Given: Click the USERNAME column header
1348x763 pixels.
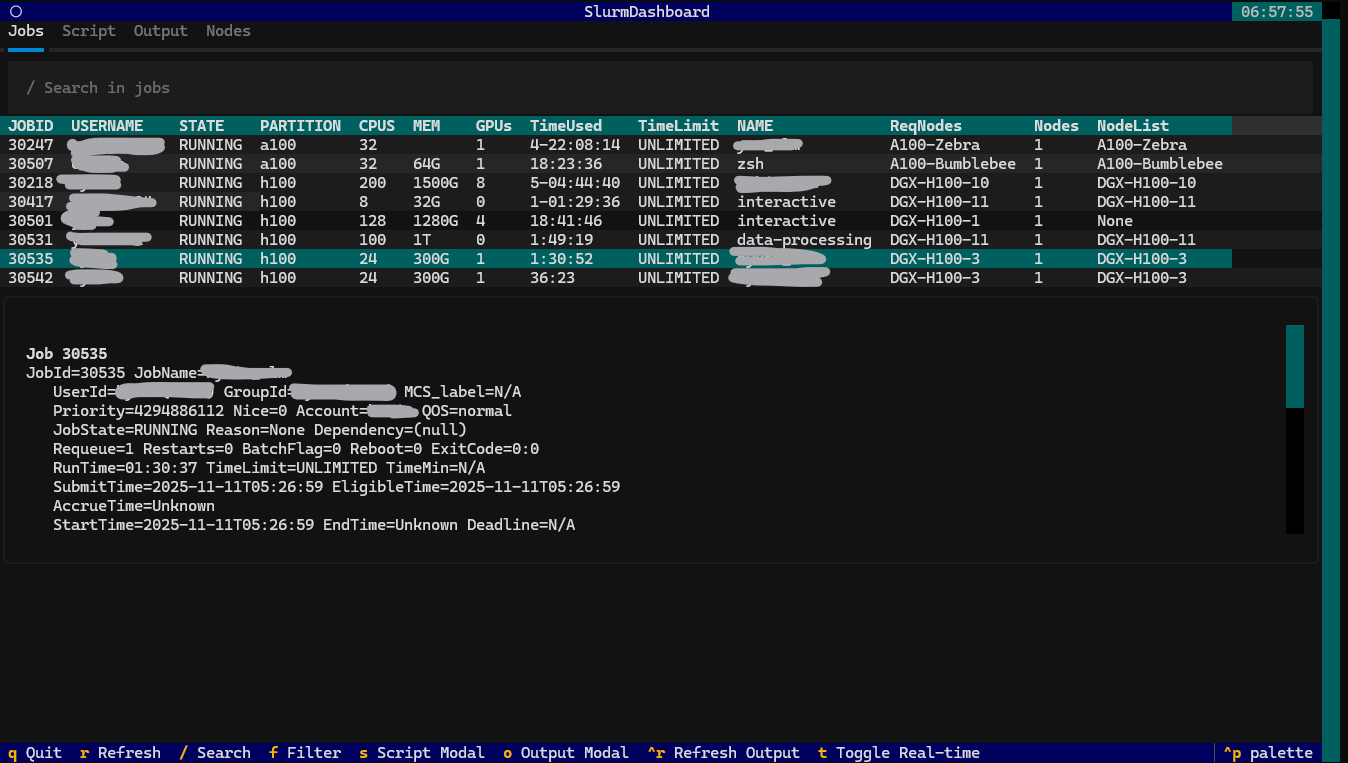Looking at the screenshot, I should (x=107, y=126).
